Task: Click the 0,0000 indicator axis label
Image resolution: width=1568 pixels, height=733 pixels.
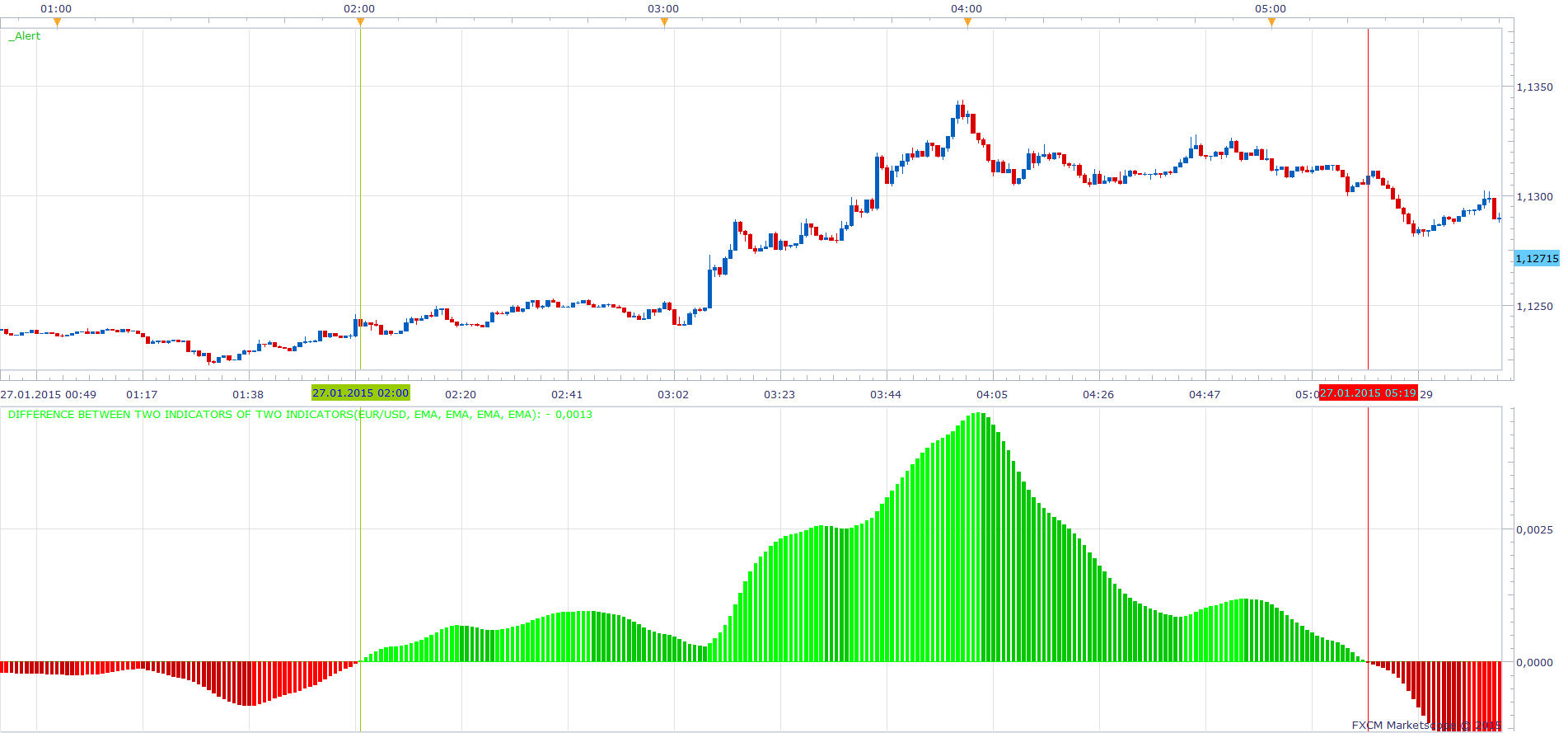Action: tap(1534, 662)
